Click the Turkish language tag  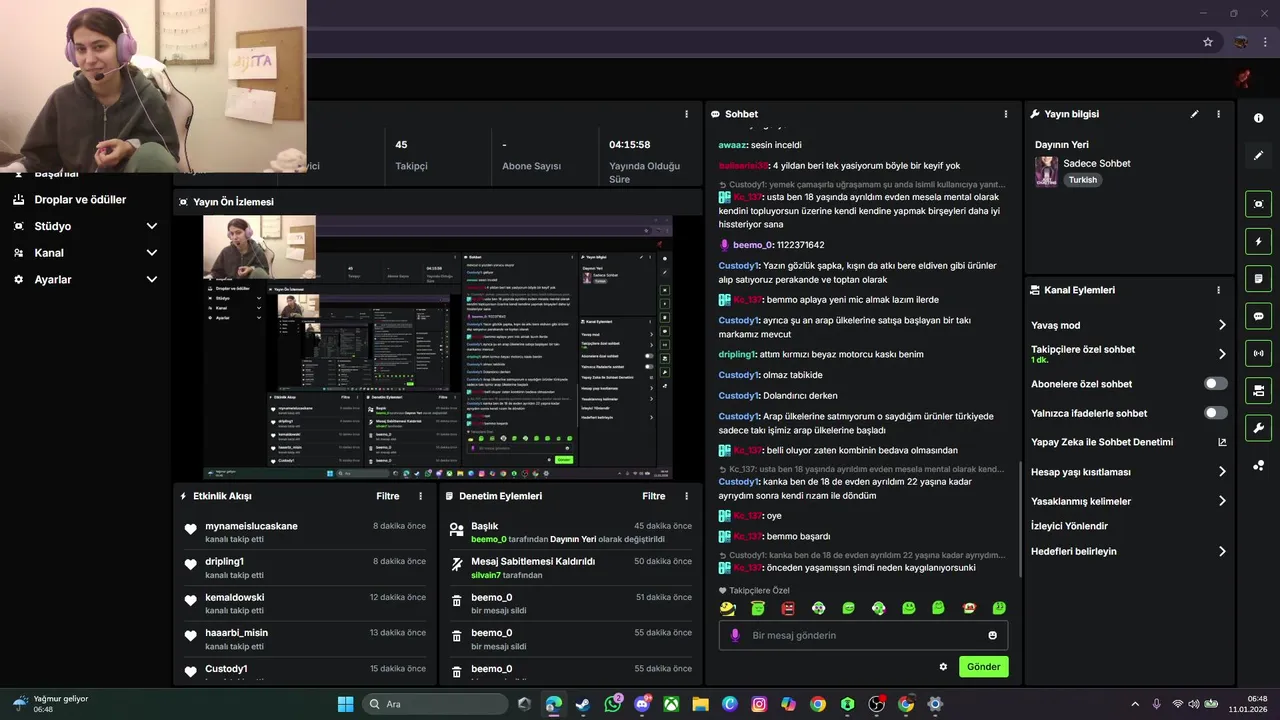[1082, 180]
